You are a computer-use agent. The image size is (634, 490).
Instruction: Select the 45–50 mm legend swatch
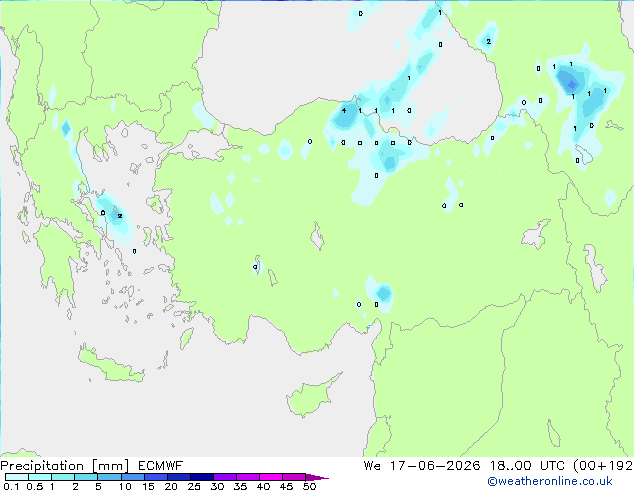tap(294, 477)
